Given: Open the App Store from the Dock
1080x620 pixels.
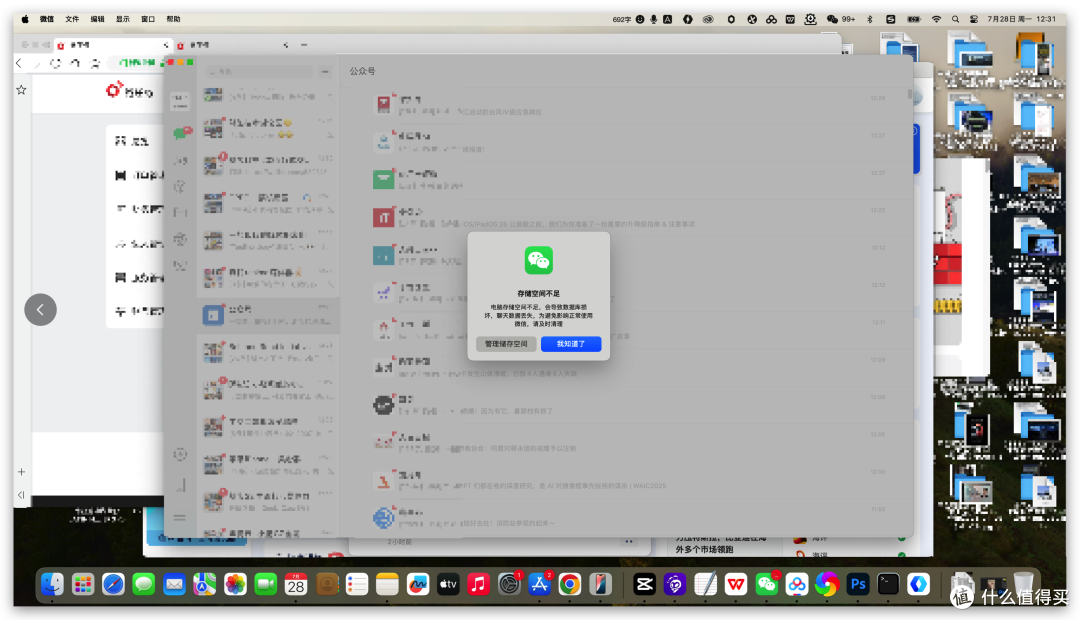Looking at the screenshot, I should coord(539,585).
